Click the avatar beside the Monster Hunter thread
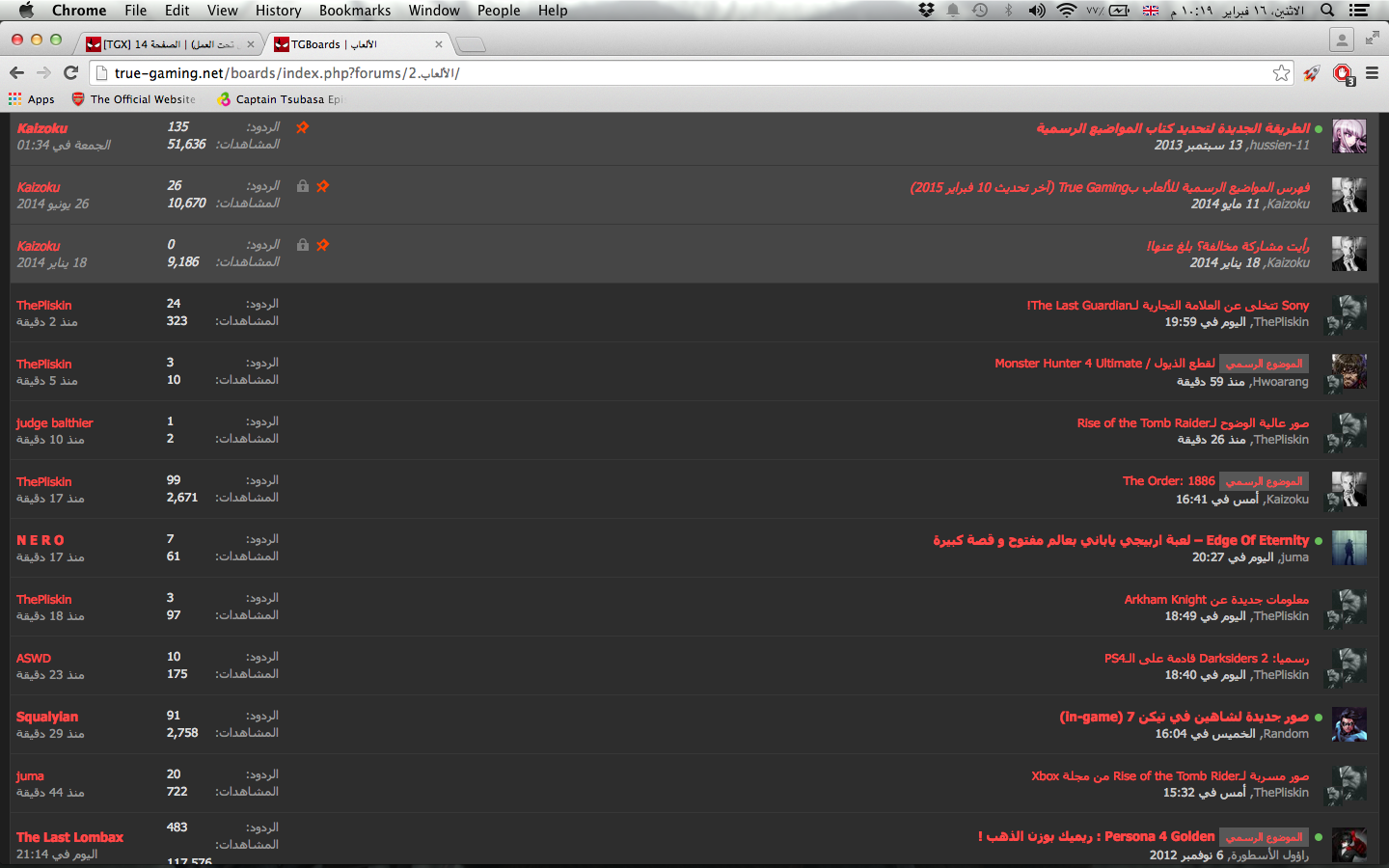The height and width of the screenshot is (868, 1389). 1349,371
